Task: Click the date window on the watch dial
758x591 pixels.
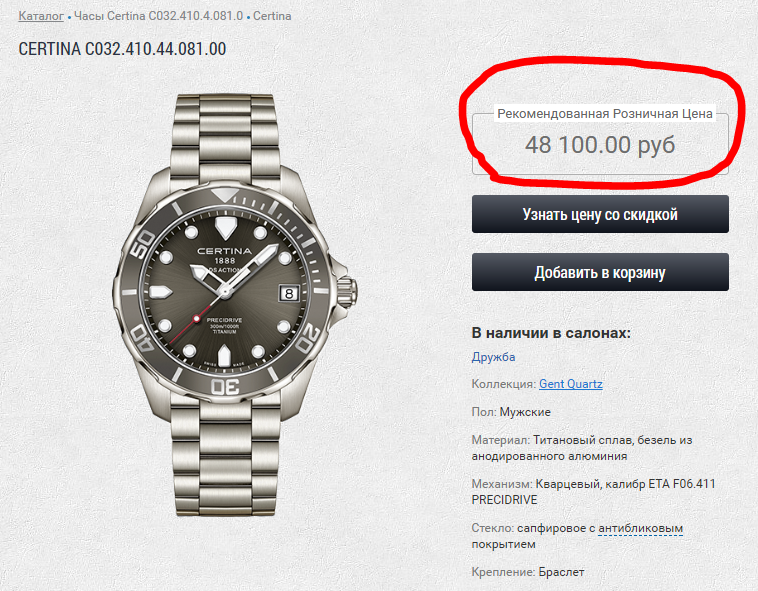Action: (288, 293)
